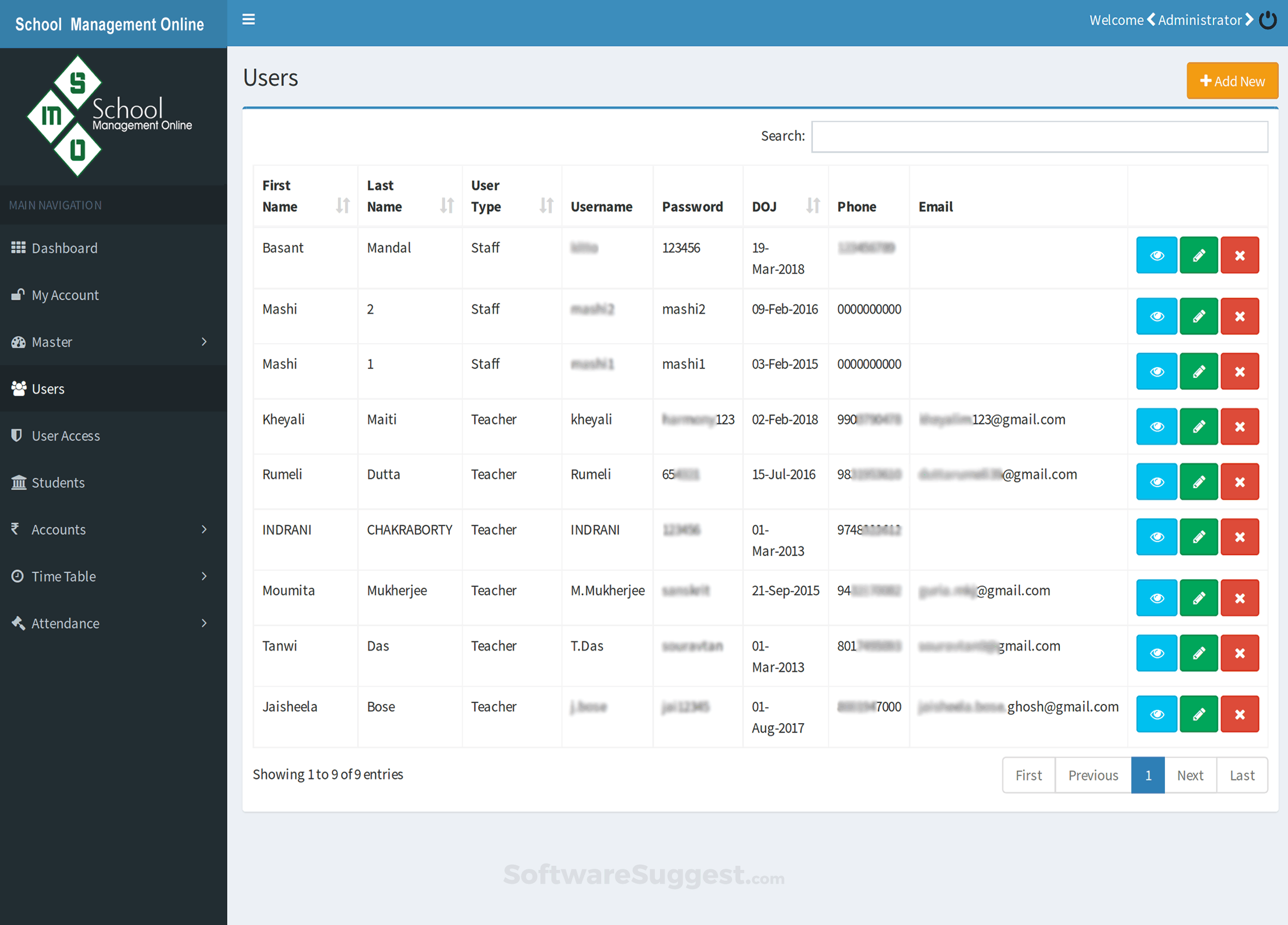
Task: View Basant Mandal's details with the eye icon
Action: tap(1156, 255)
